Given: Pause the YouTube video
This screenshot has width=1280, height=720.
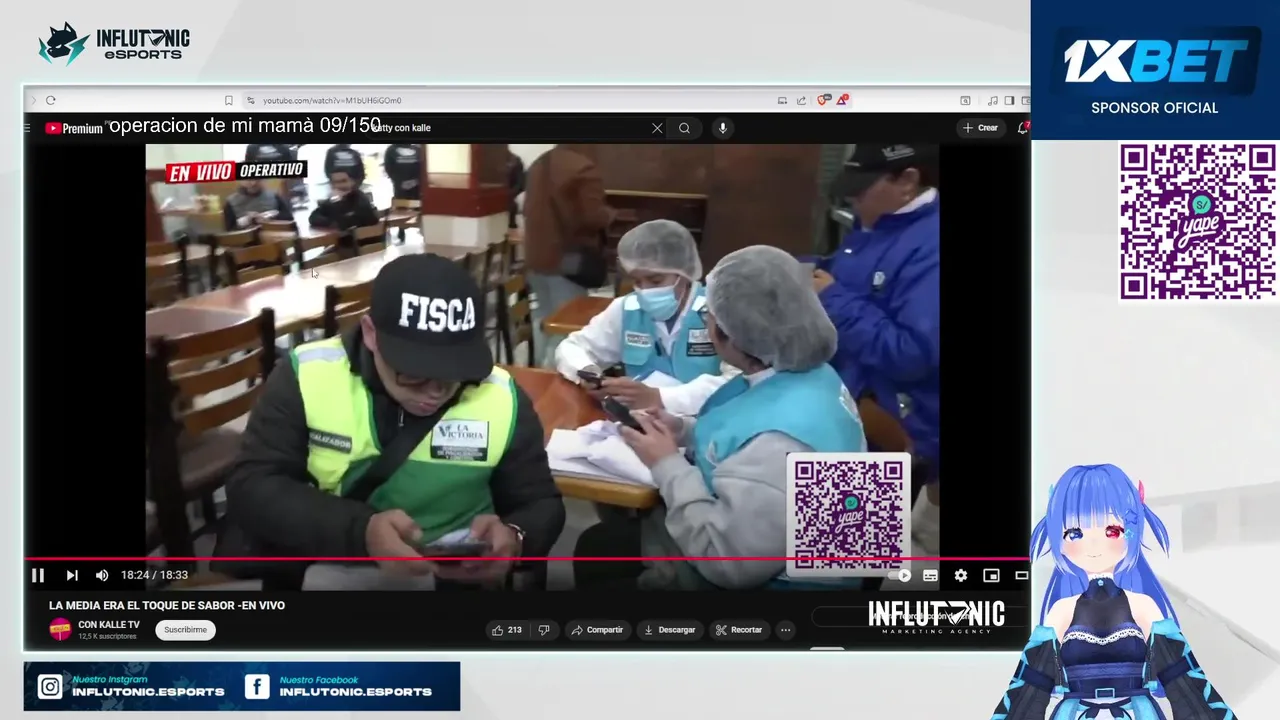Looking at the screenshot, I should [x=38, y=575].
